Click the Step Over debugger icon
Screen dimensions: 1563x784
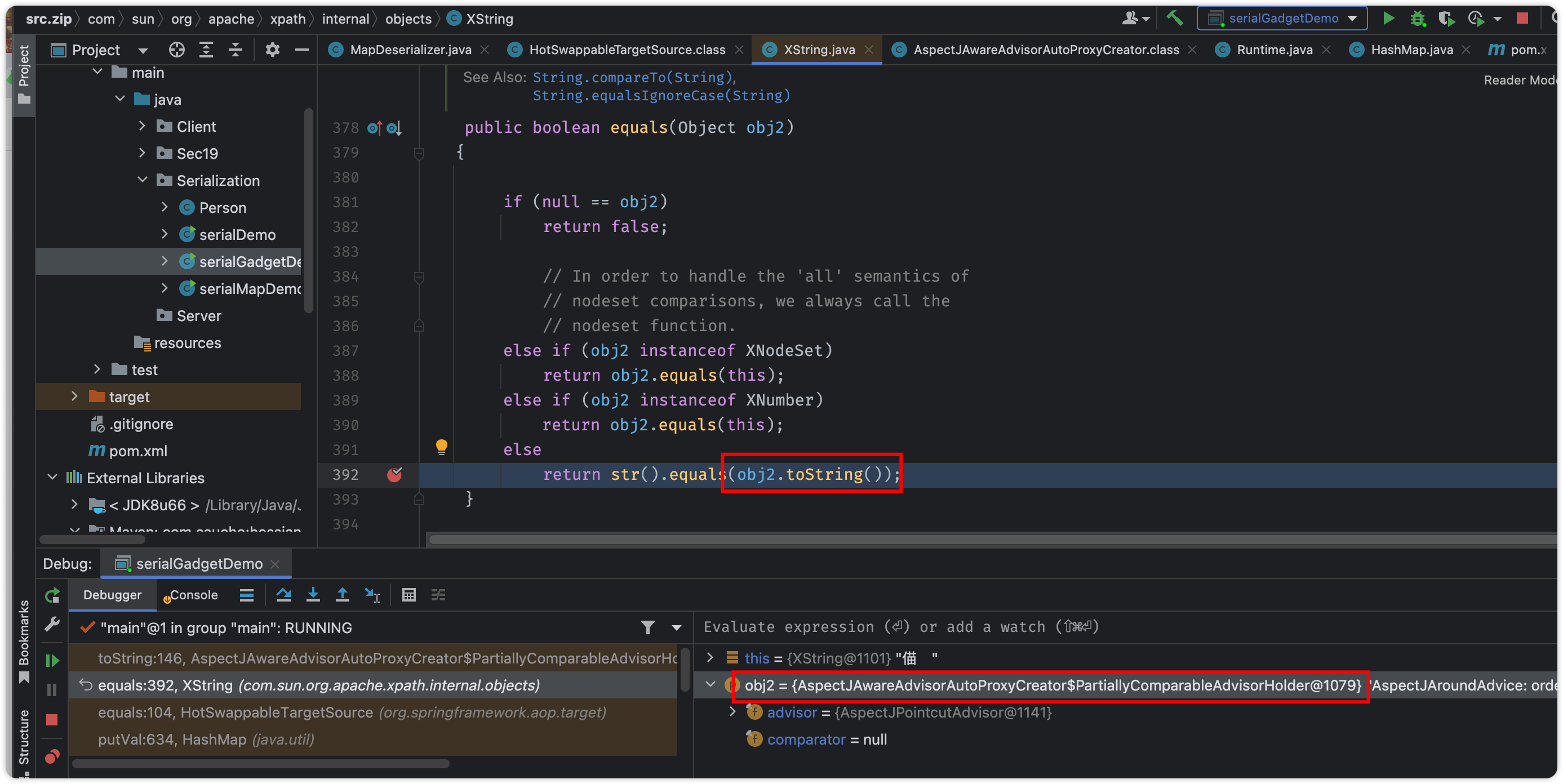[283, 595]
